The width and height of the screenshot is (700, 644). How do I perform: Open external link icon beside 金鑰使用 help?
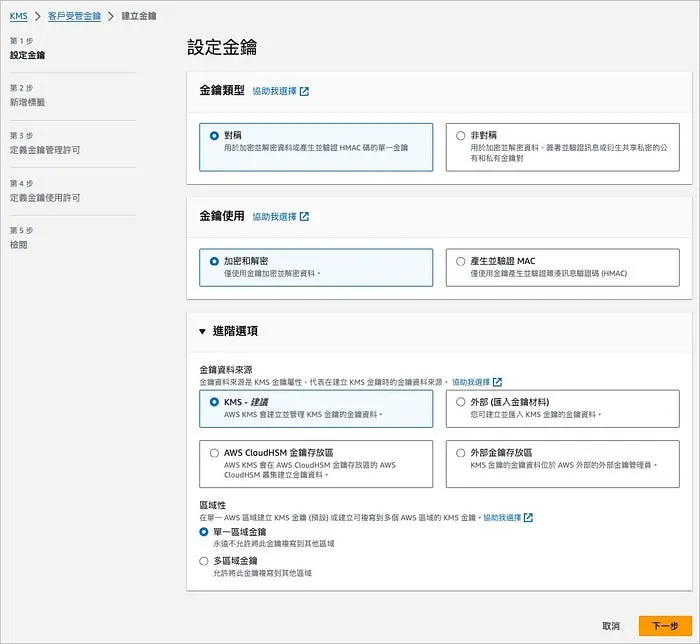point(304,217)
